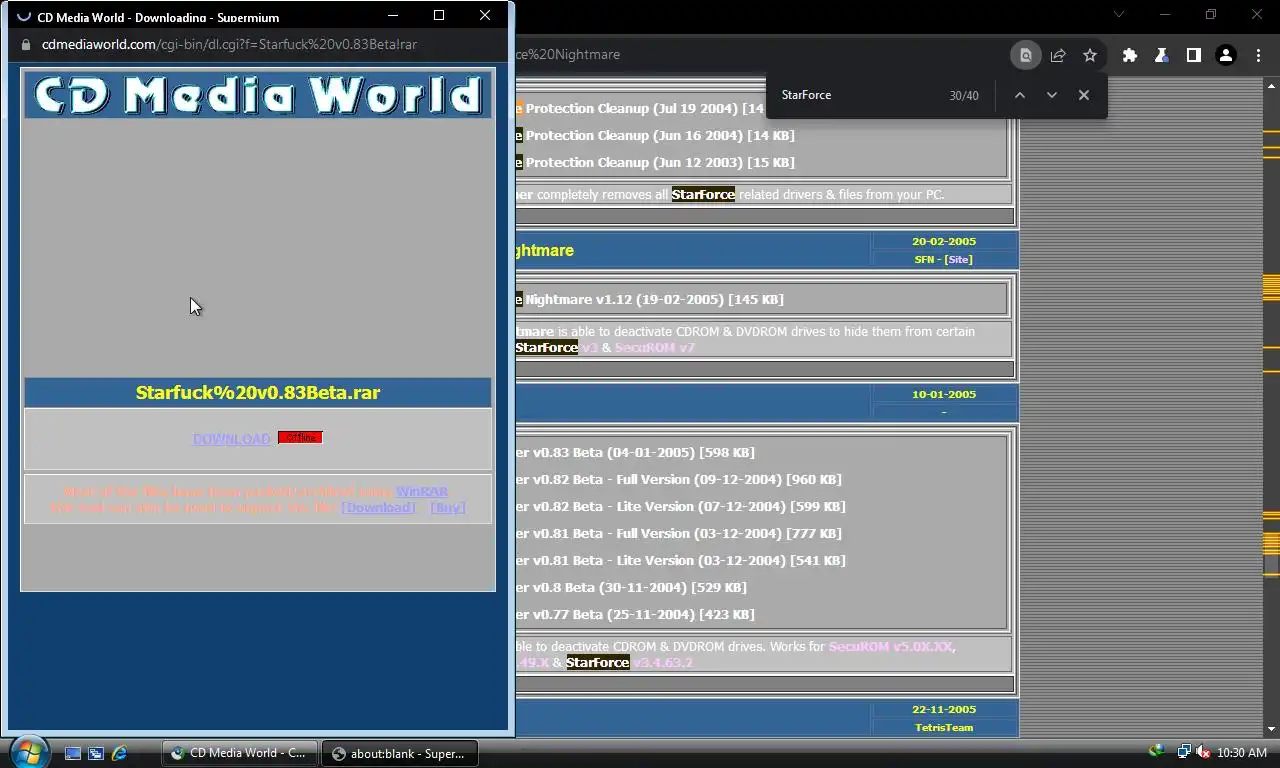The image size is (1280, 768).
Task: Click Switch between windows quick launch icon
Action: coord(96,753)
